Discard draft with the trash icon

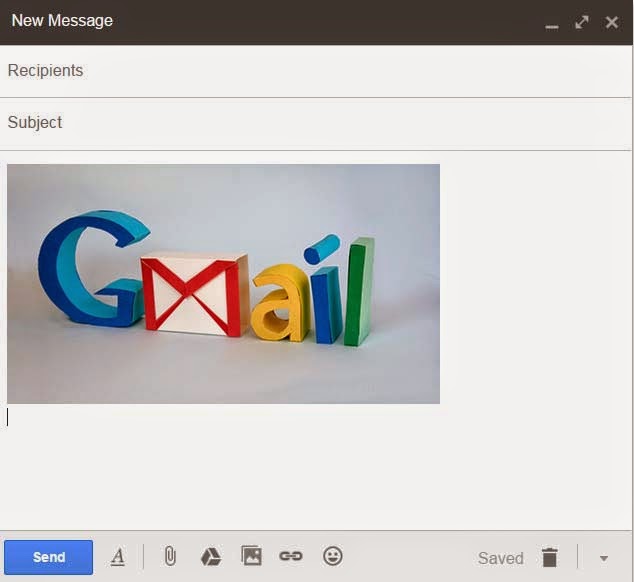[549, 558]
